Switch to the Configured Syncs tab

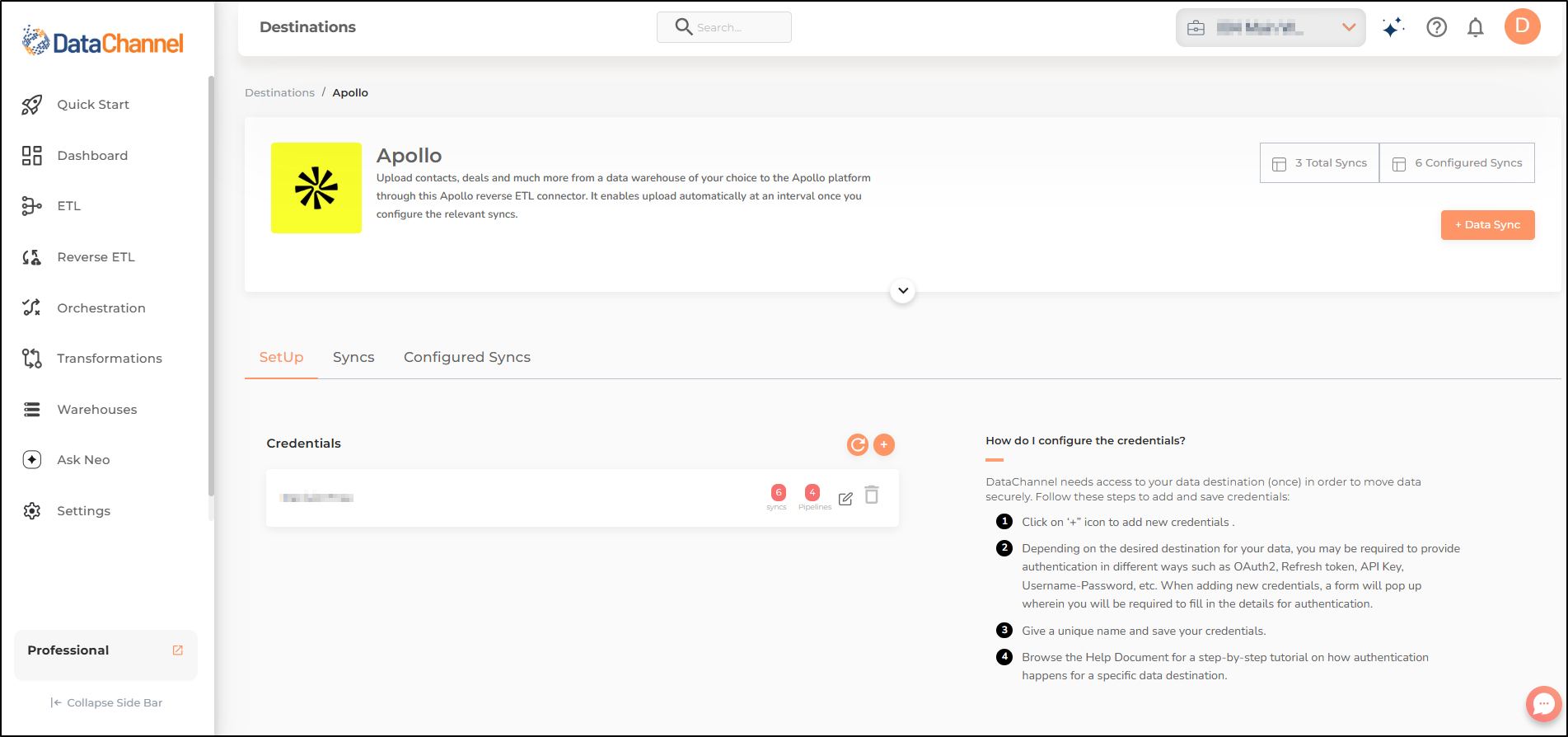[467, 358]
